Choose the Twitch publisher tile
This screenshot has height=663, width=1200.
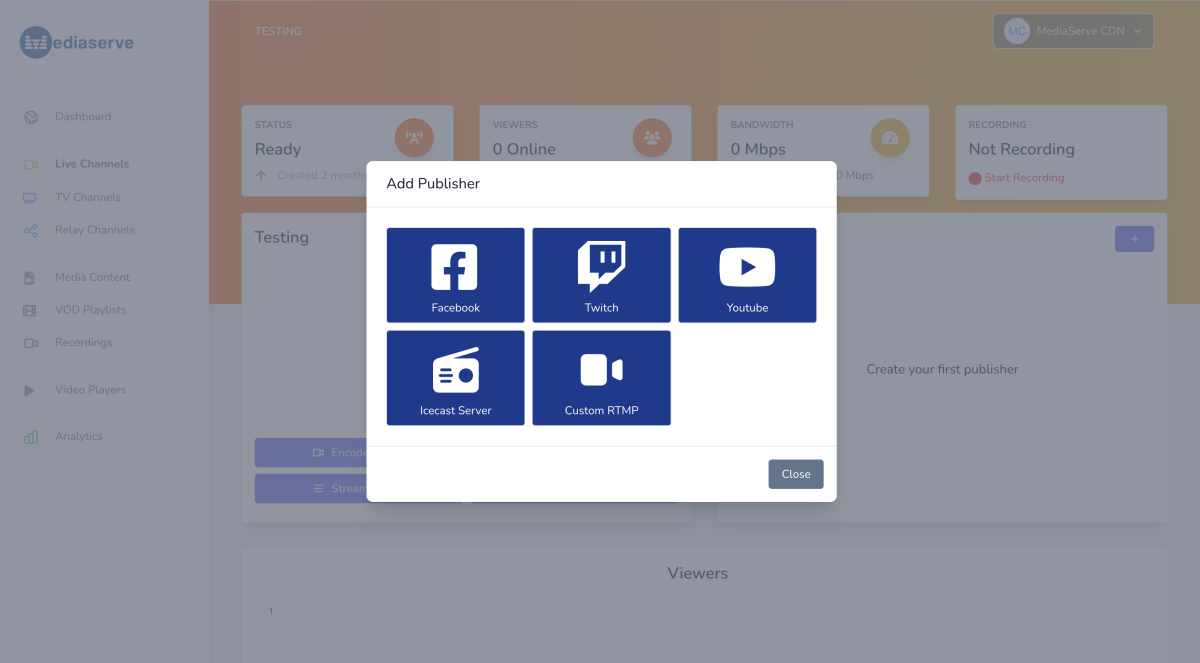(601, 275)
